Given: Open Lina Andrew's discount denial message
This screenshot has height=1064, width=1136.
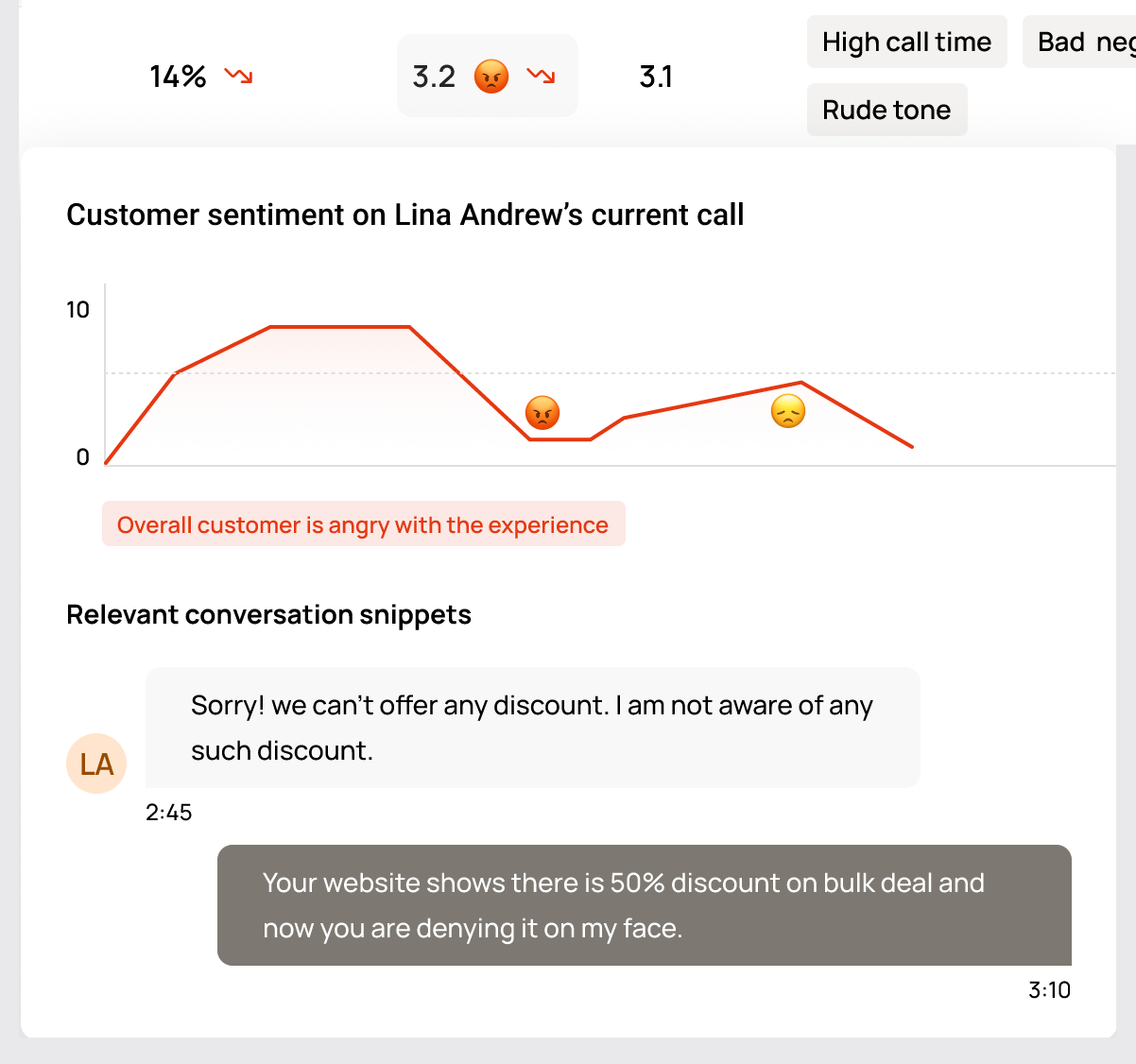Looking at the screenshot, I should 532,728.
